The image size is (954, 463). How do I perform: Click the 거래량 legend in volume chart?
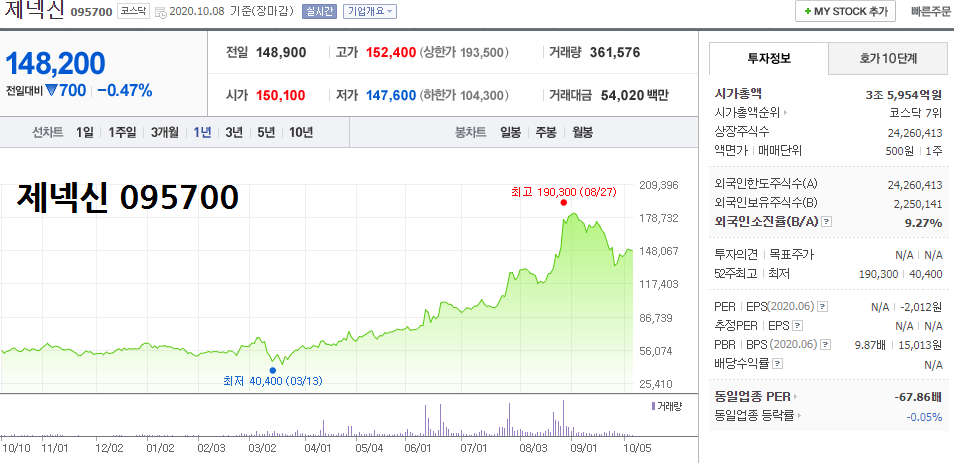coord(666,406)
